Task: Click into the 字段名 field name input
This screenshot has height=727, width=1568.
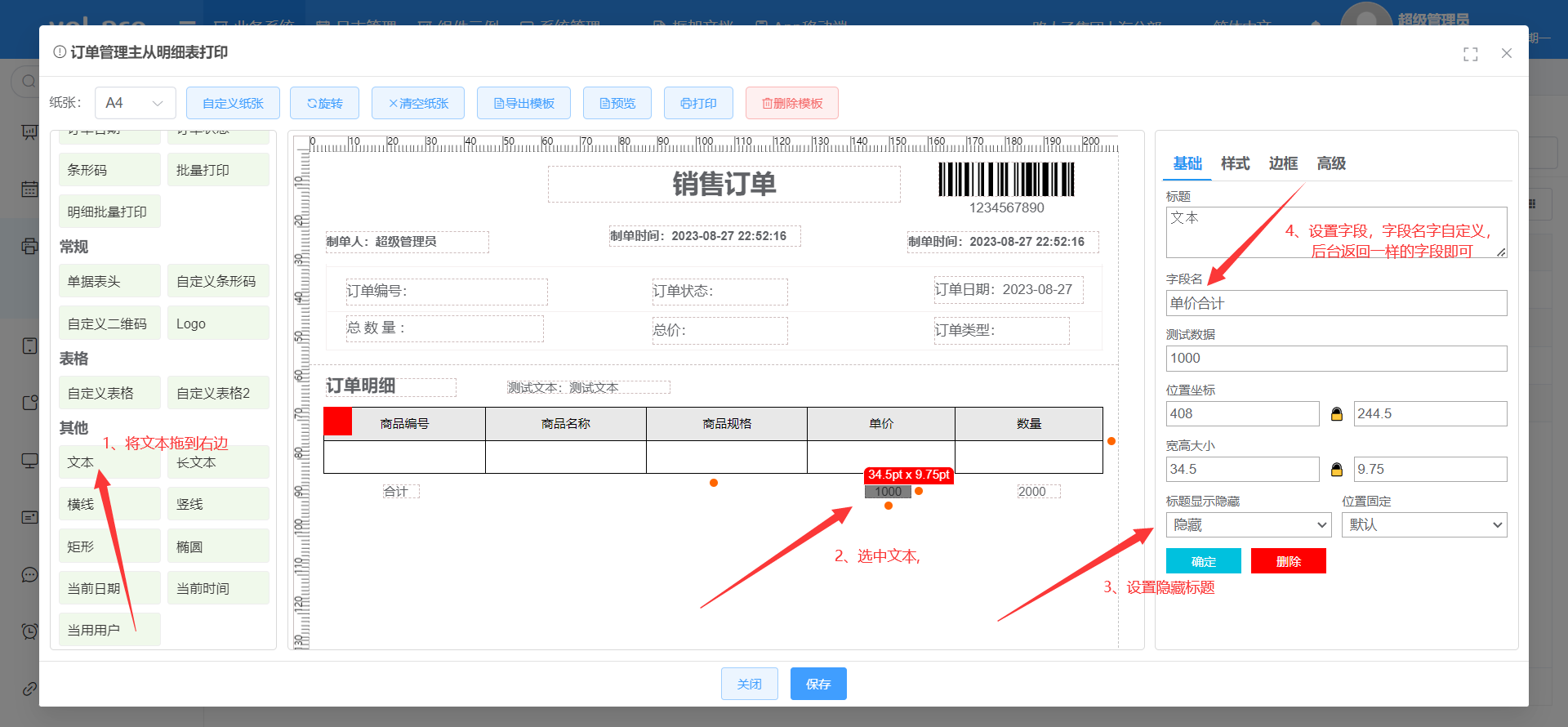Action: [x=1336, y=303]
